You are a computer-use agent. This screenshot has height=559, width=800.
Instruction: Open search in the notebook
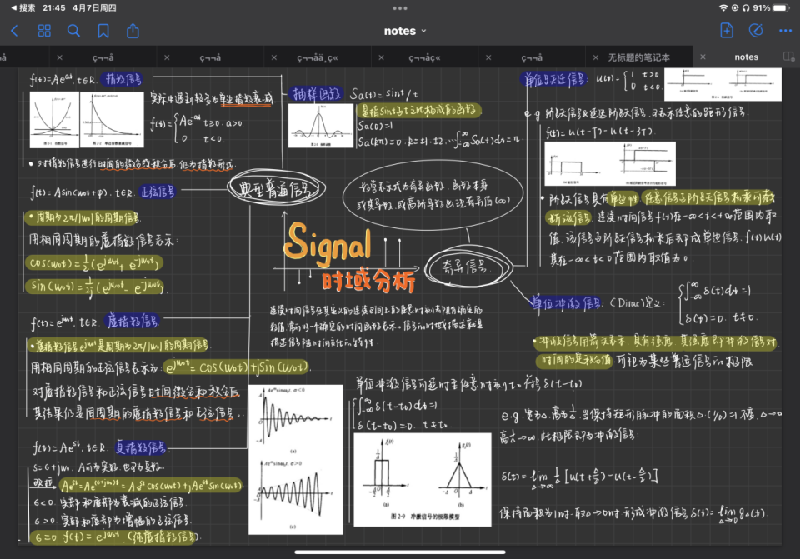tap(74, 31)
